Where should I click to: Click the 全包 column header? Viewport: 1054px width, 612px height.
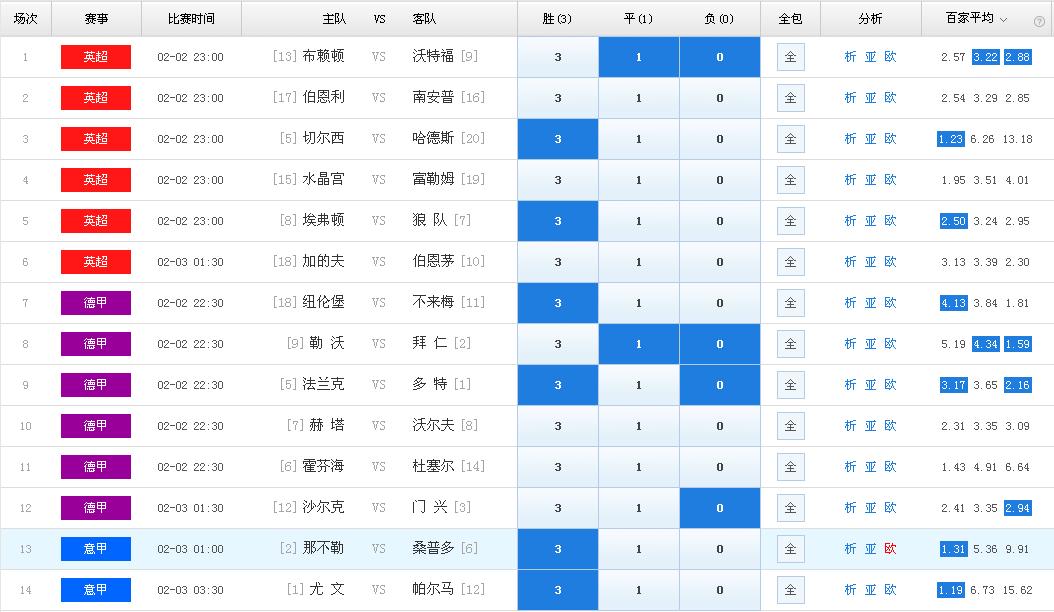pyautogui.click(x=790, y=19)
